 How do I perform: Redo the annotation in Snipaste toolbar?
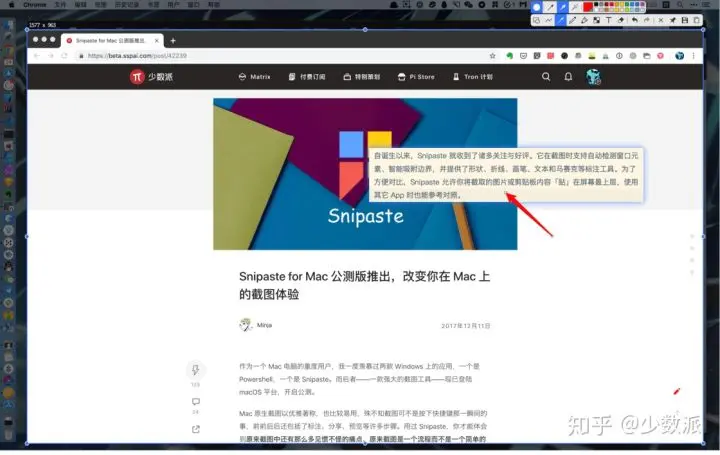[647, 21]
